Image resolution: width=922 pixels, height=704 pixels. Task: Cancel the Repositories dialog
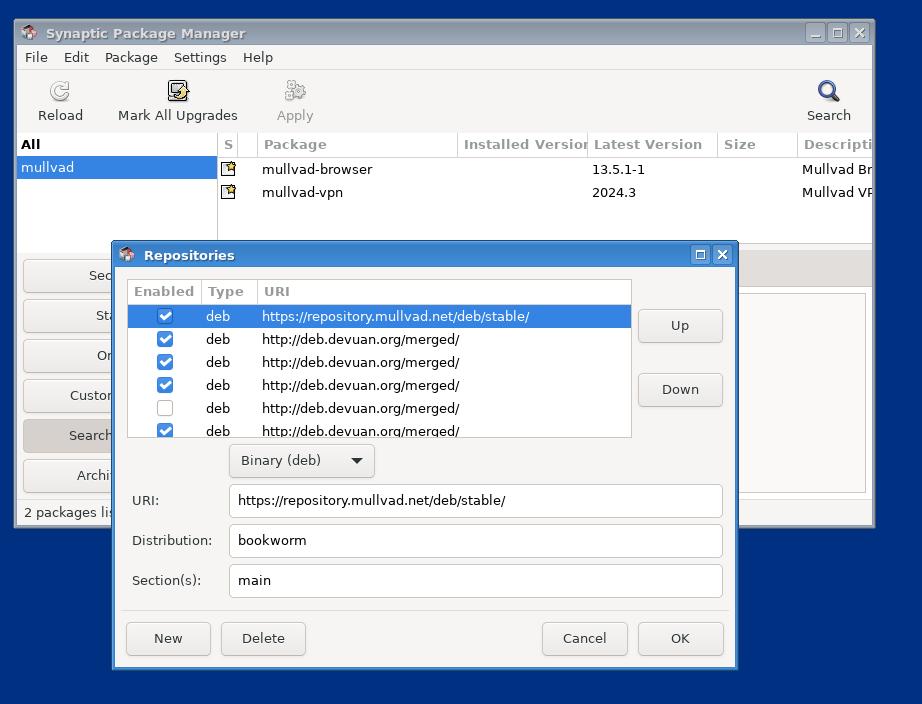(584, 638)
